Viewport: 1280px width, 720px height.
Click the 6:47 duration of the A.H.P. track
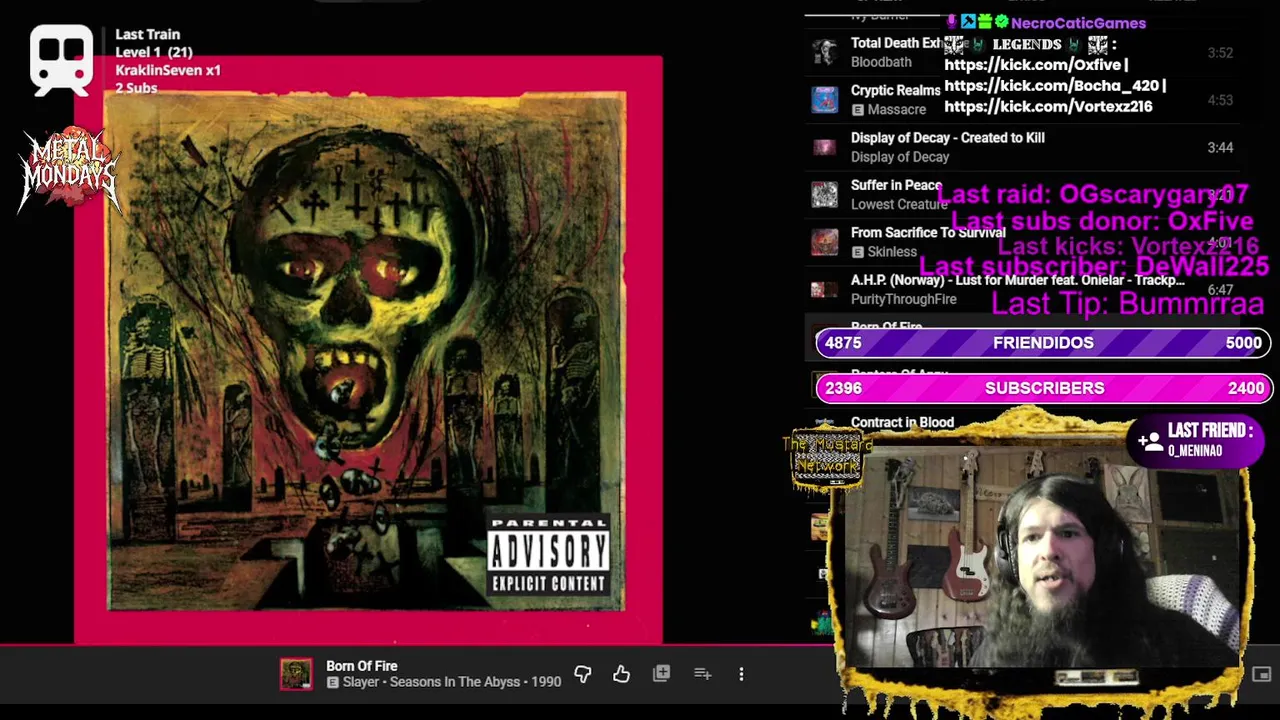pyautogui.click(x=1220, y=290)
